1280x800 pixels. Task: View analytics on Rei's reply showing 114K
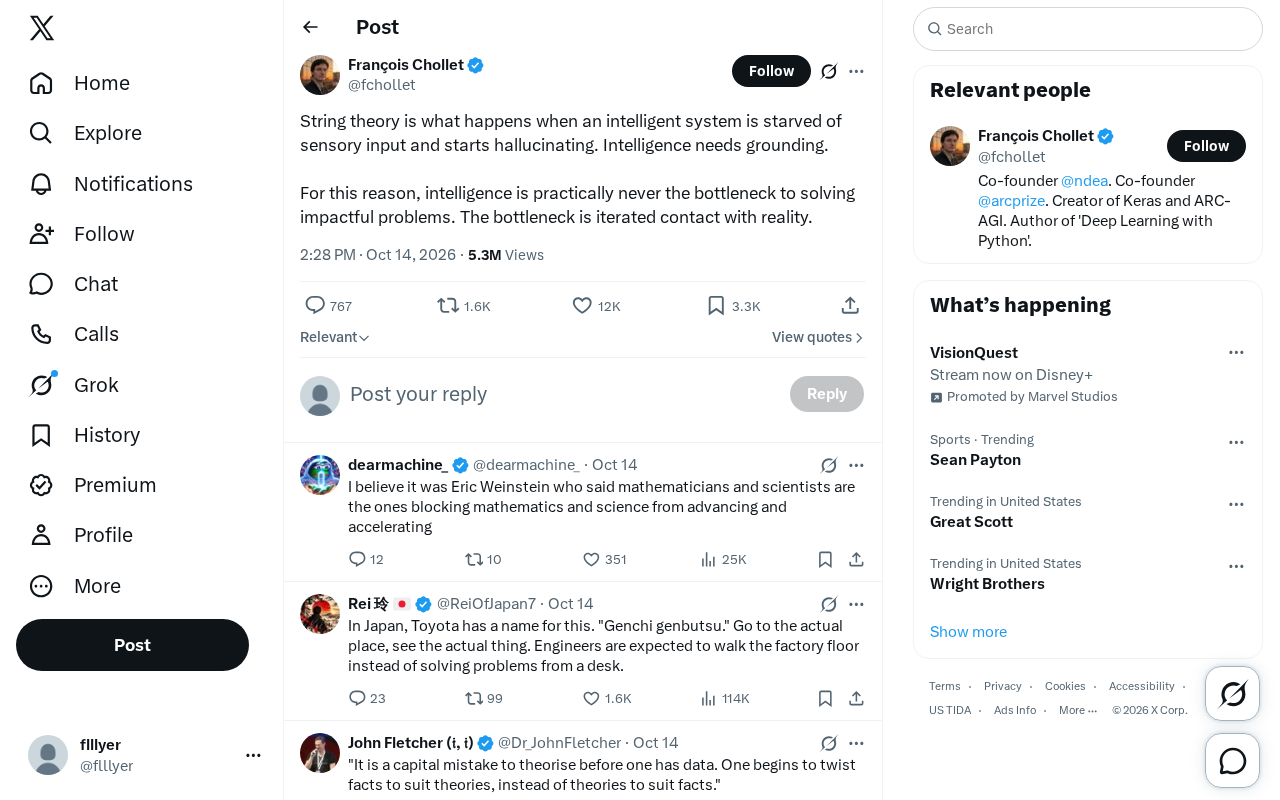pos(708,698)
